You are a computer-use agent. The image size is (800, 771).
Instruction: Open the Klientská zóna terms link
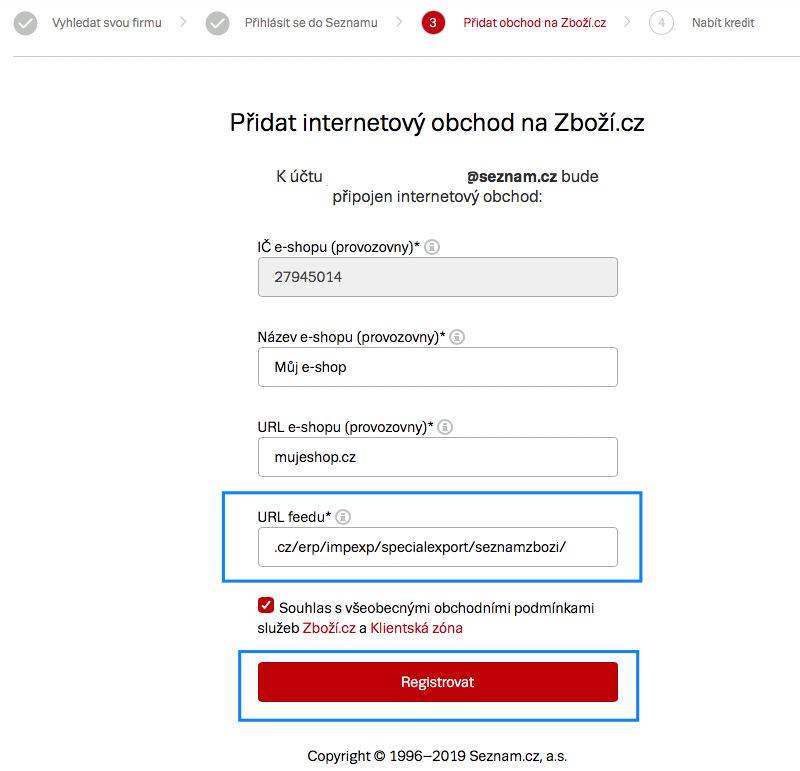click(416, 628)
